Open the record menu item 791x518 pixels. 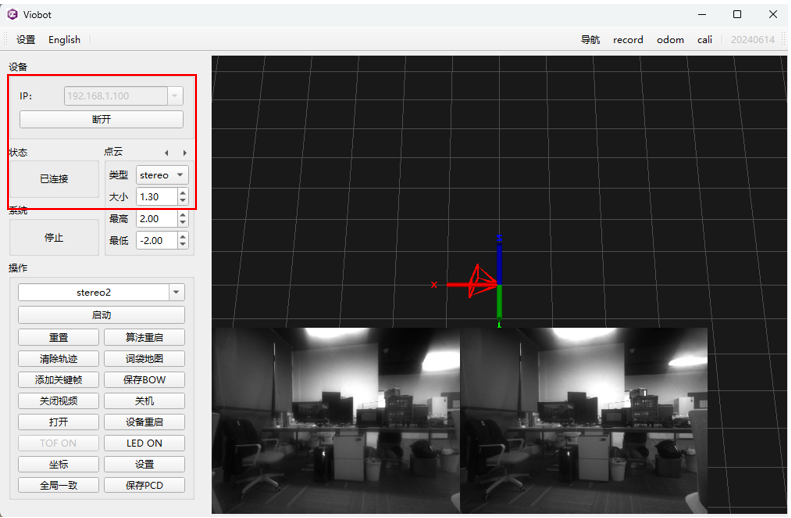pos(628,40)
